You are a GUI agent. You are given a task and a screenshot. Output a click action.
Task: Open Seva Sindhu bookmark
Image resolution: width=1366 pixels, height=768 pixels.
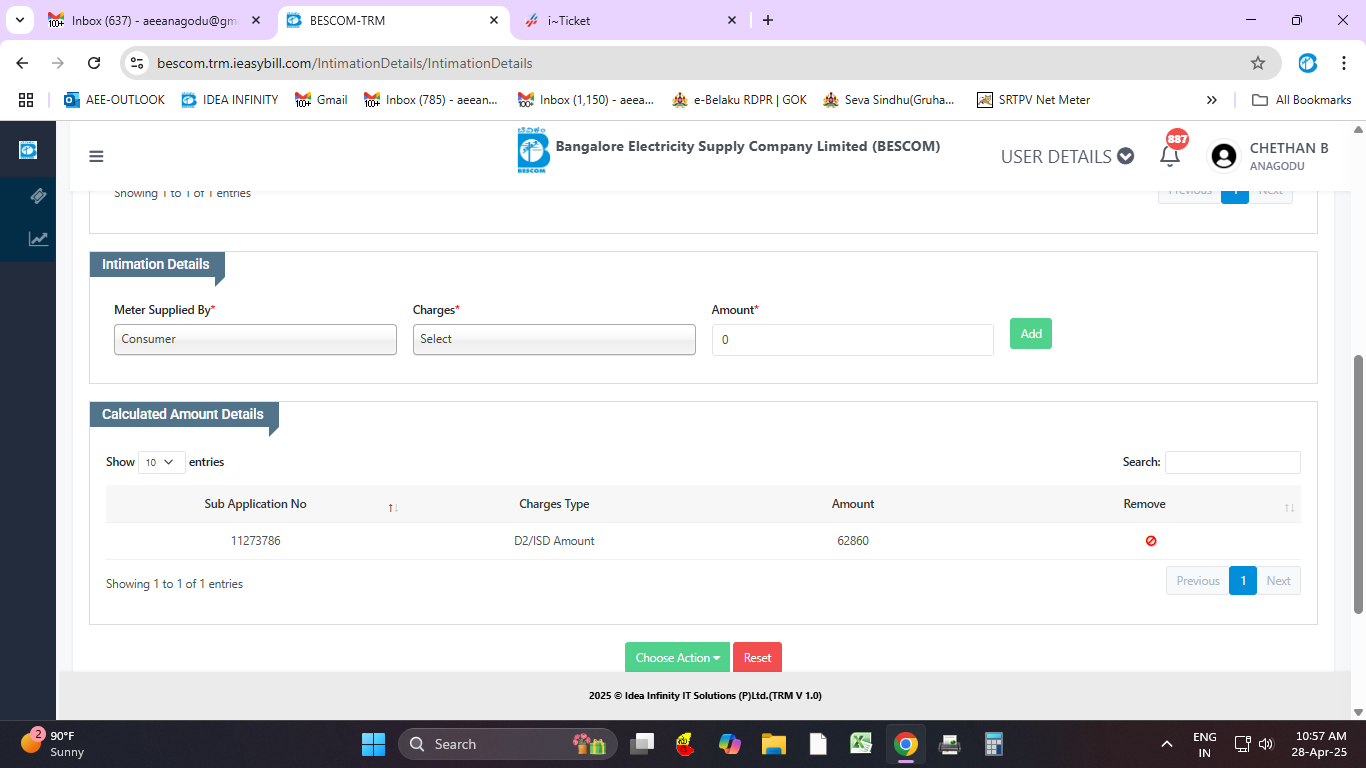(888, 100)
